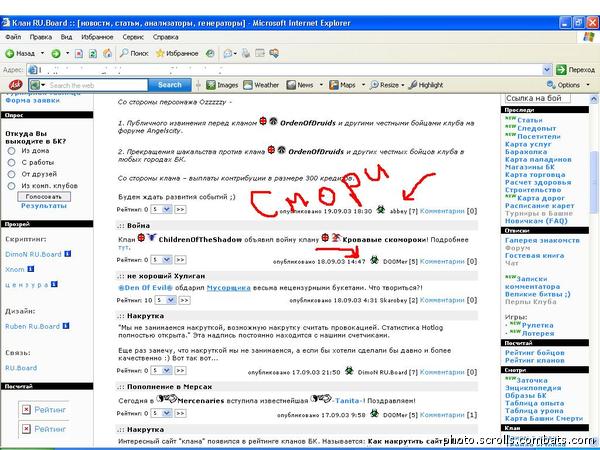Click the Print toolbar icon

point(246,54)
